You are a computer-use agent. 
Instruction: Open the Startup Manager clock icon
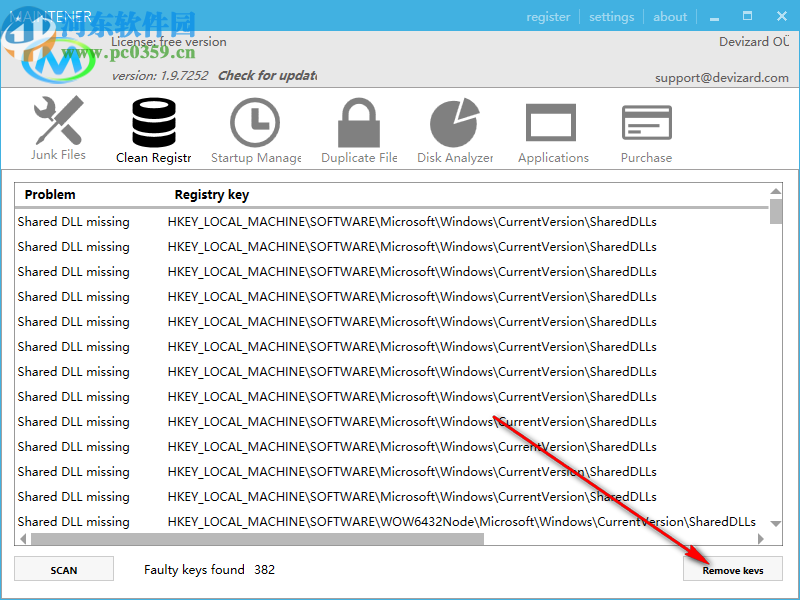[x=255, y=122]
